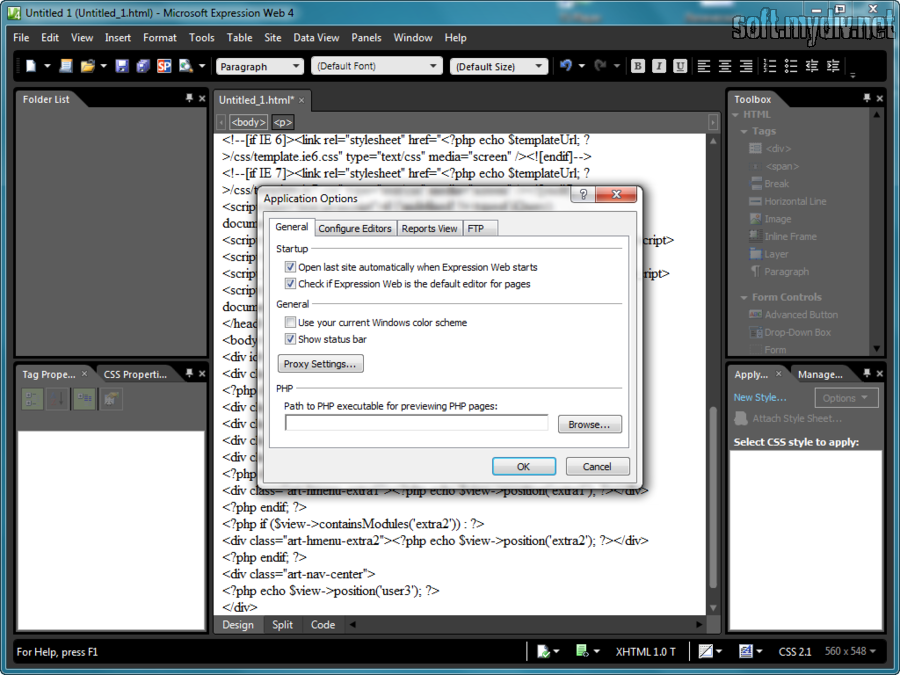Click the Browse... button for PHP path
This screenshot has height=675, width=900.
589,424
